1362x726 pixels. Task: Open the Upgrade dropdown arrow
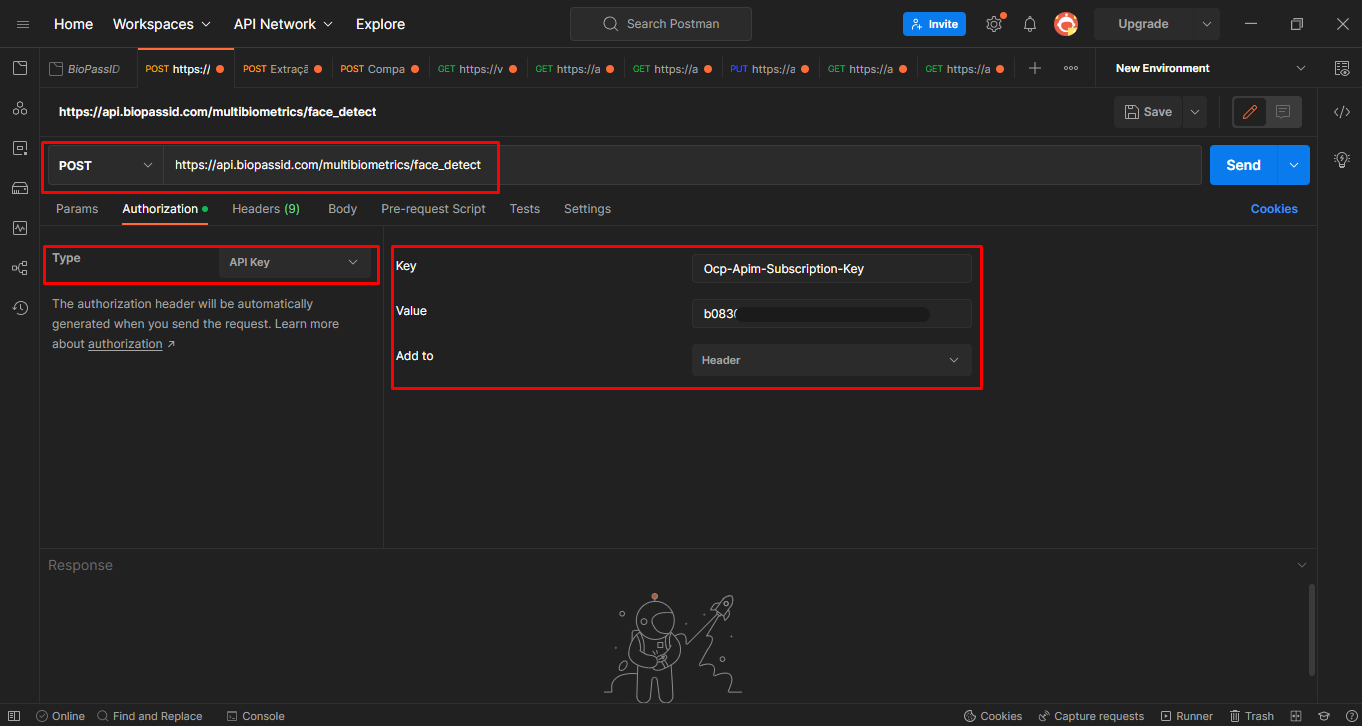point(1207,24)
